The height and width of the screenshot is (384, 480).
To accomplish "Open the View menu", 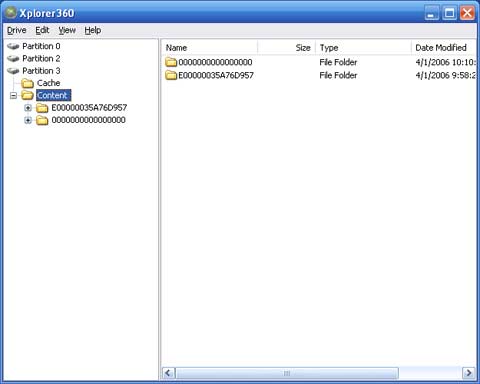I will [67, 30].
